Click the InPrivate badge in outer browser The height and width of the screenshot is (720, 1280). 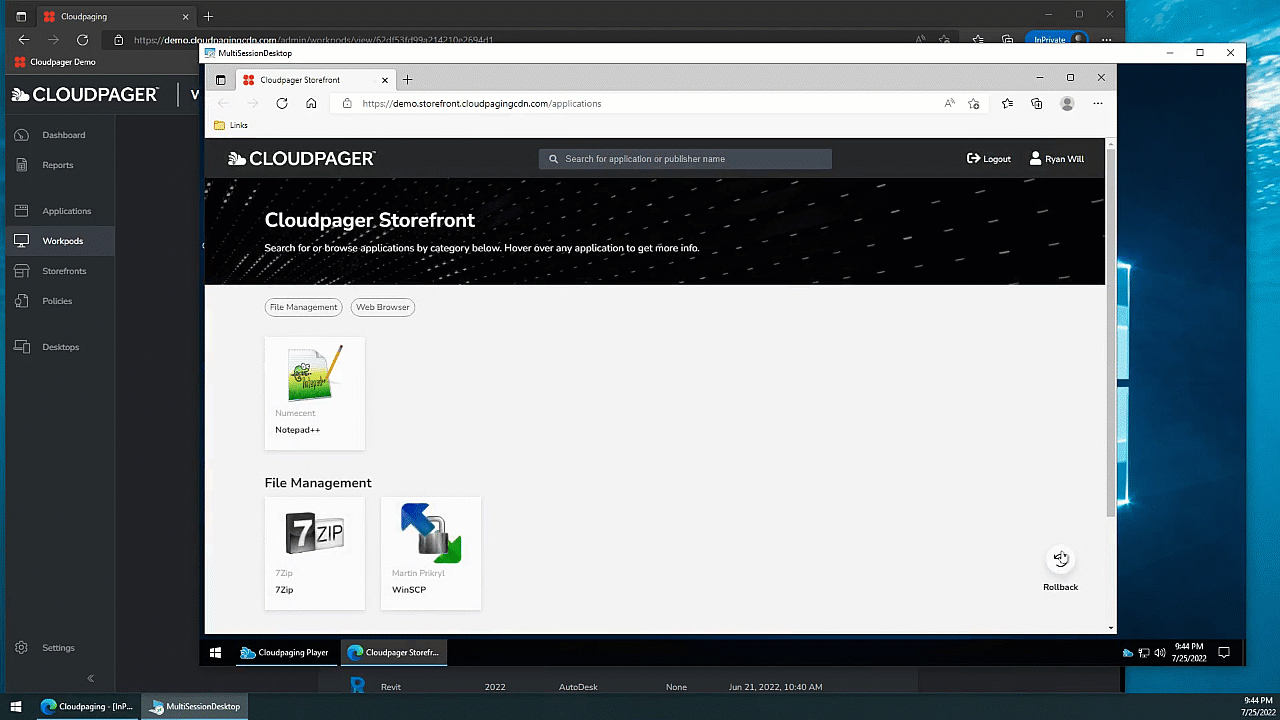pyautogui.click(x=1058, y=39)
